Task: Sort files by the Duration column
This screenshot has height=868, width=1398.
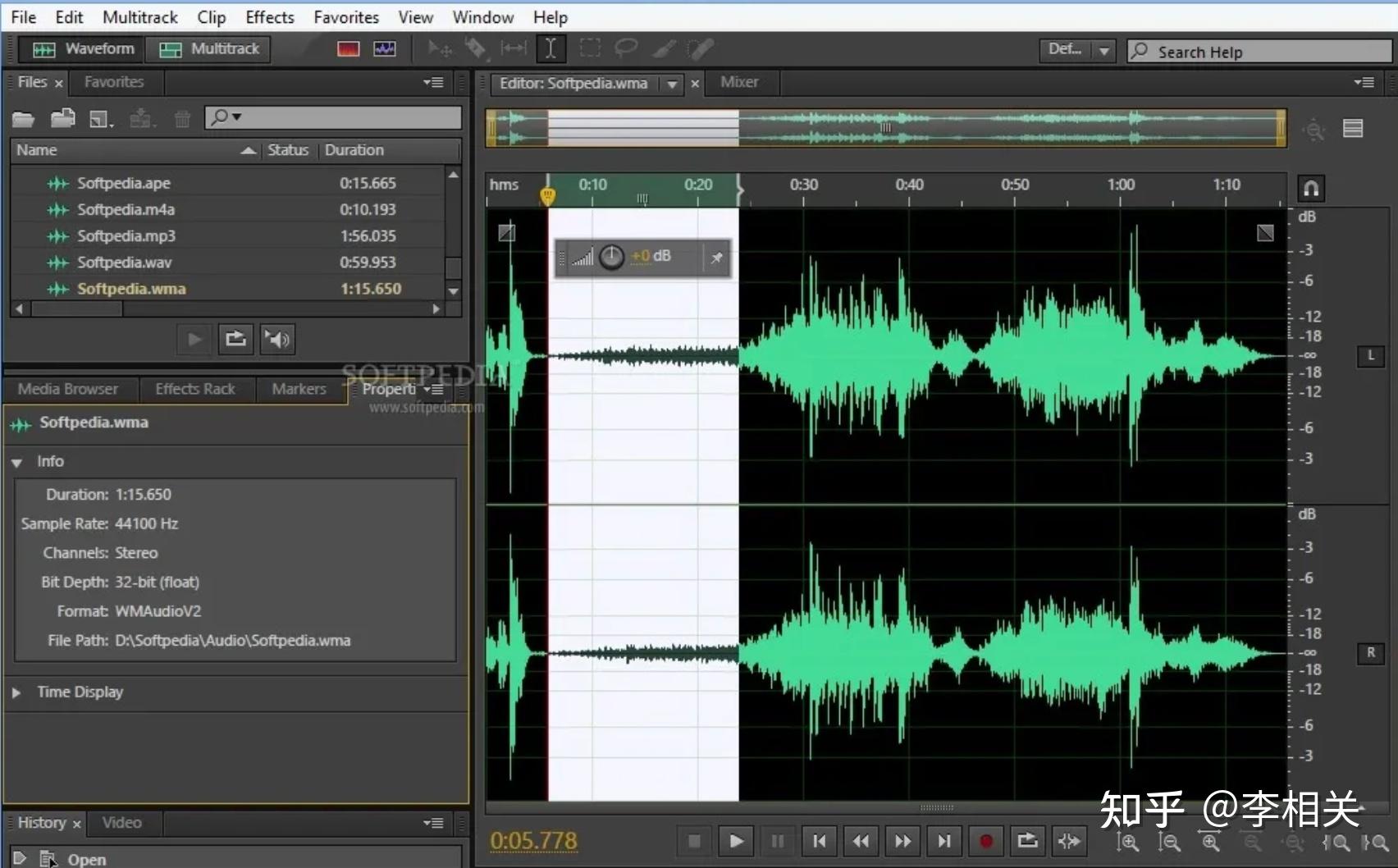Action: 389,150
